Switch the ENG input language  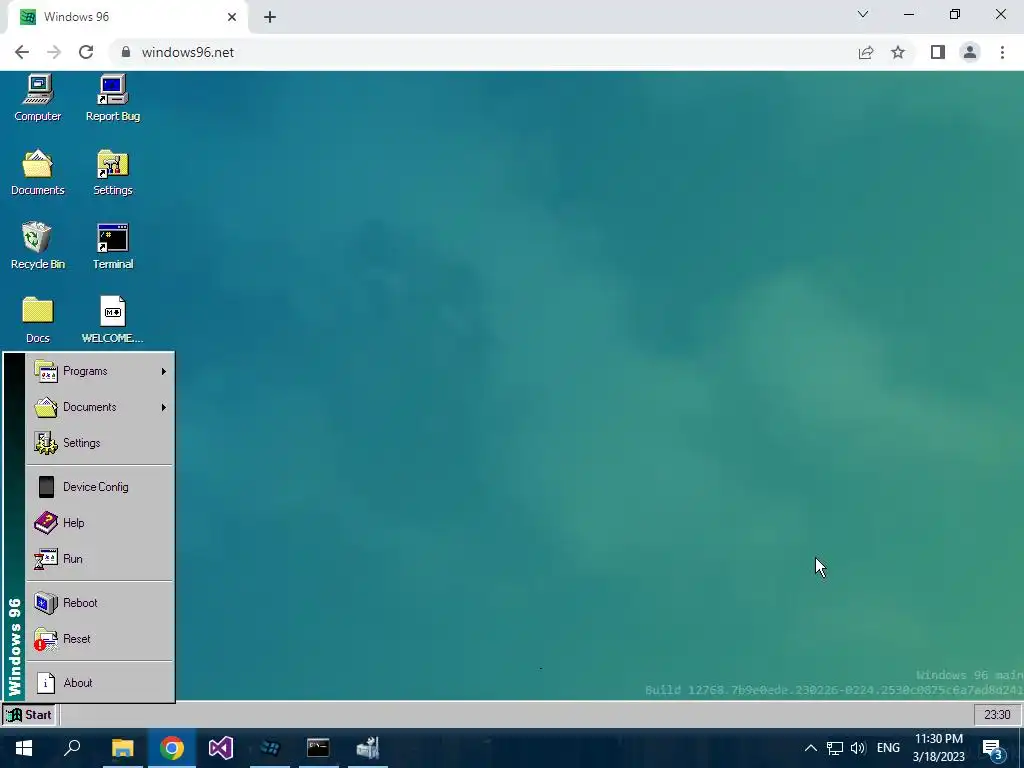888,748
